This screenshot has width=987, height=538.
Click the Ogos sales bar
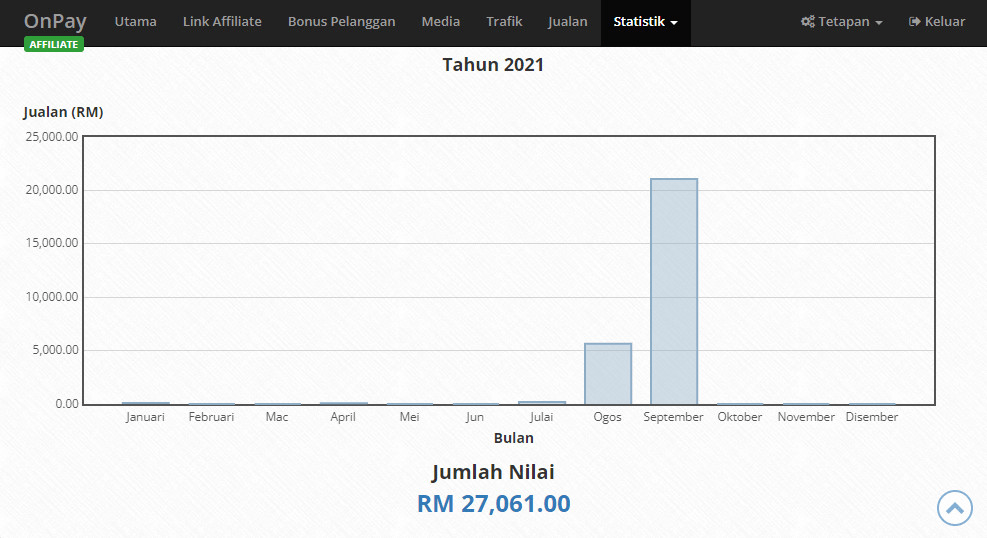point(608,373)
